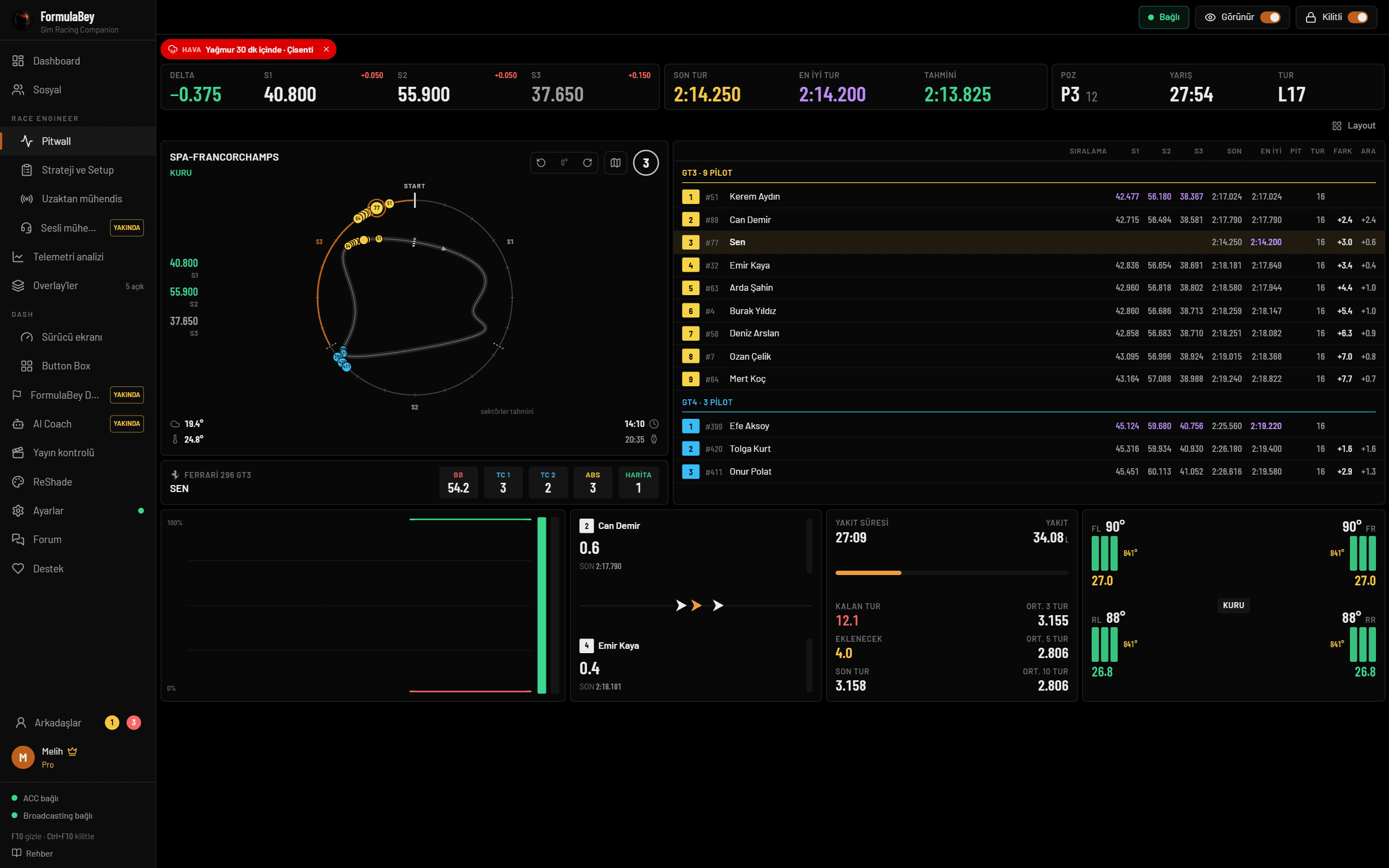1389x868 pixels.
Task: Click the HARİTA value box
Action: (638, 482)
